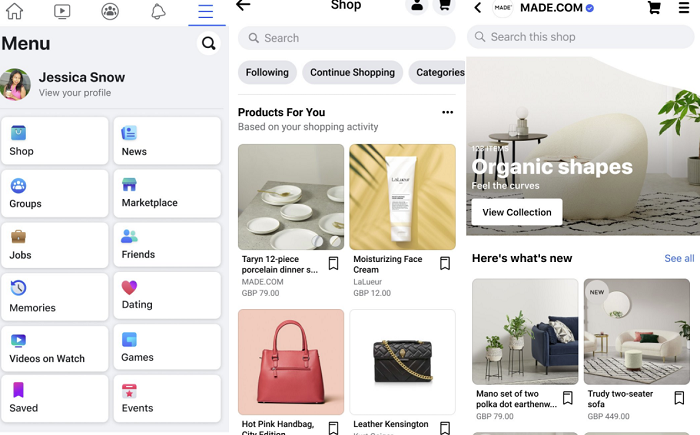The image size is (700, 435).
Task: Open the Groups tab icon in top bar
Action: pyautogui.click(x=110, y=11)
